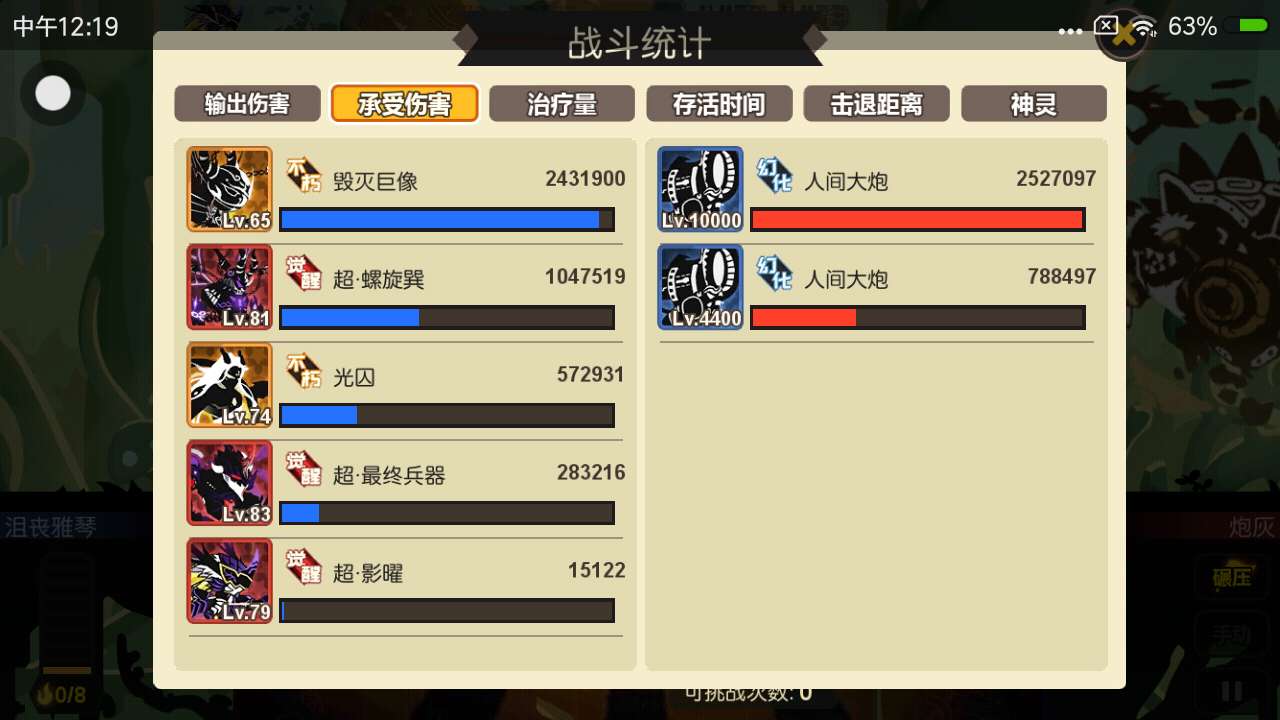The width and height of the screenshot is (1280, 720).
Task: Switch to the 击退距离 tab
Action: click(876, 104)
